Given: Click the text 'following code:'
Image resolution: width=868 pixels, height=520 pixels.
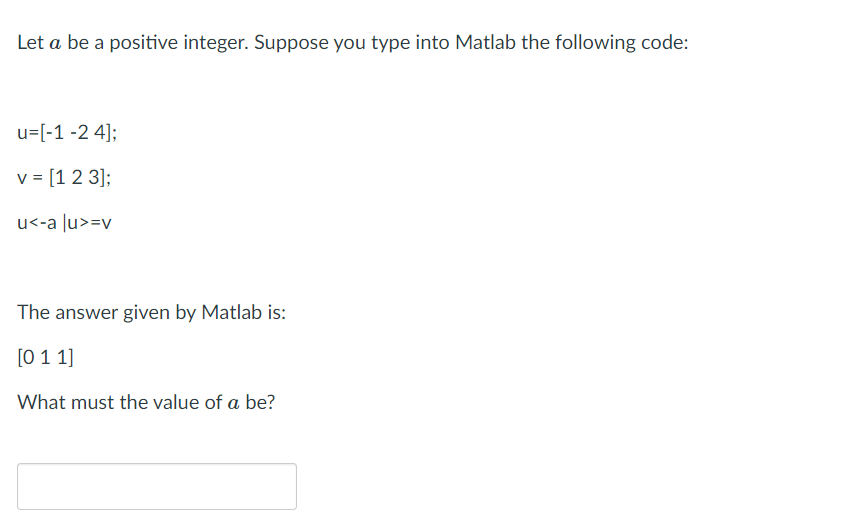Looking at the screenshot, I should coord(622,43).
